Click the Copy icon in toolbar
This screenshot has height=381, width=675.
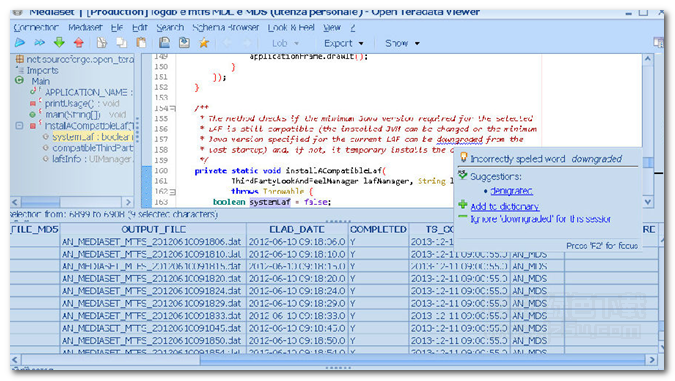[121, 43]
